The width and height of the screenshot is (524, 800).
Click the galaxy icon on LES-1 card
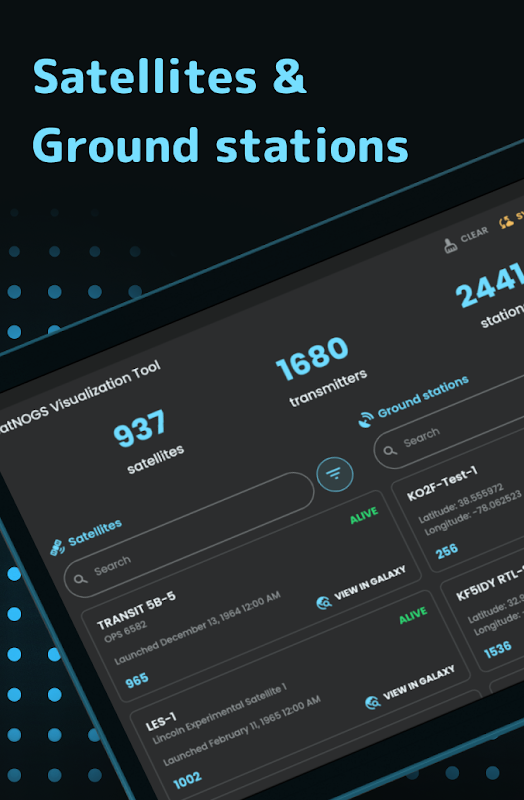[x=373, y=703]
